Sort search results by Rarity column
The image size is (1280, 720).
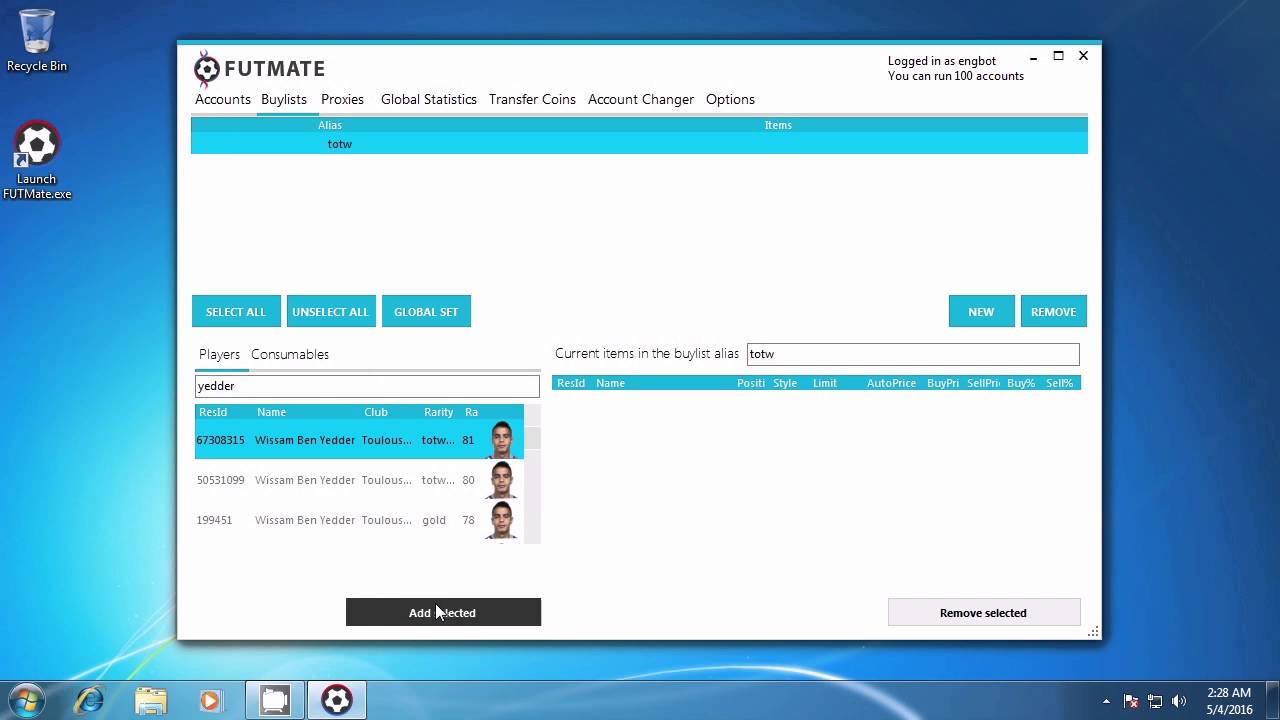pos(438,412)
